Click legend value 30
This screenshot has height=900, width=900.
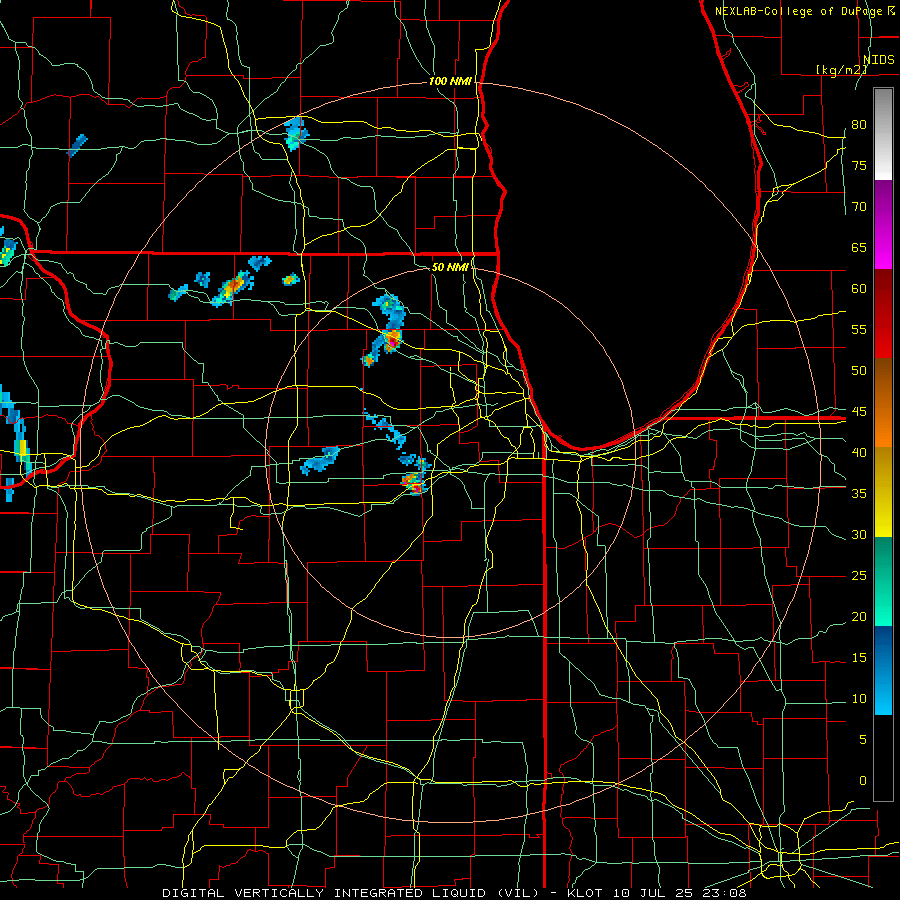pos(859,535)
